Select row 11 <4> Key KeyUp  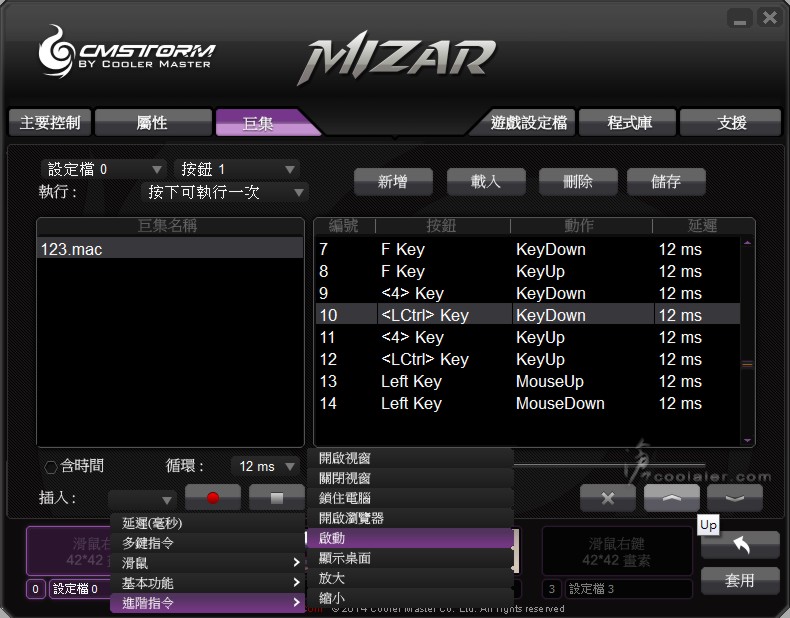click(528, 337)
